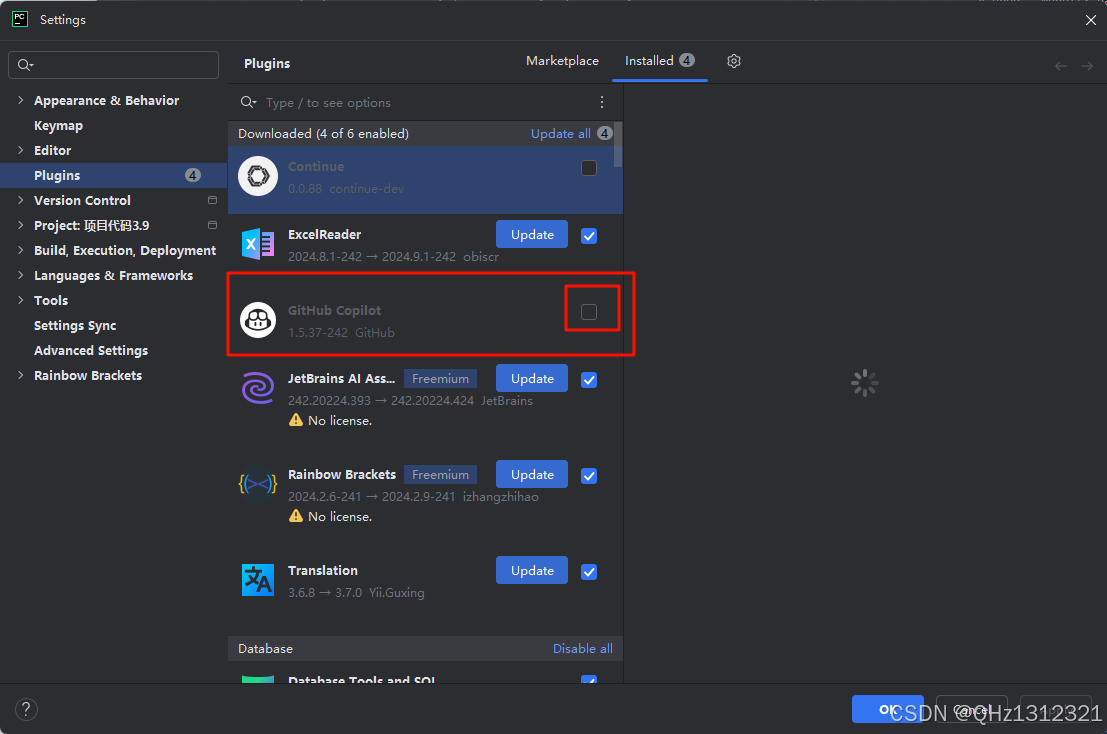Image resolution: width=1107 pixels, height=734 pixels.
Task: Click the Project 项目代码3.9 project-level indicator icon
Action: coord(212,225)
